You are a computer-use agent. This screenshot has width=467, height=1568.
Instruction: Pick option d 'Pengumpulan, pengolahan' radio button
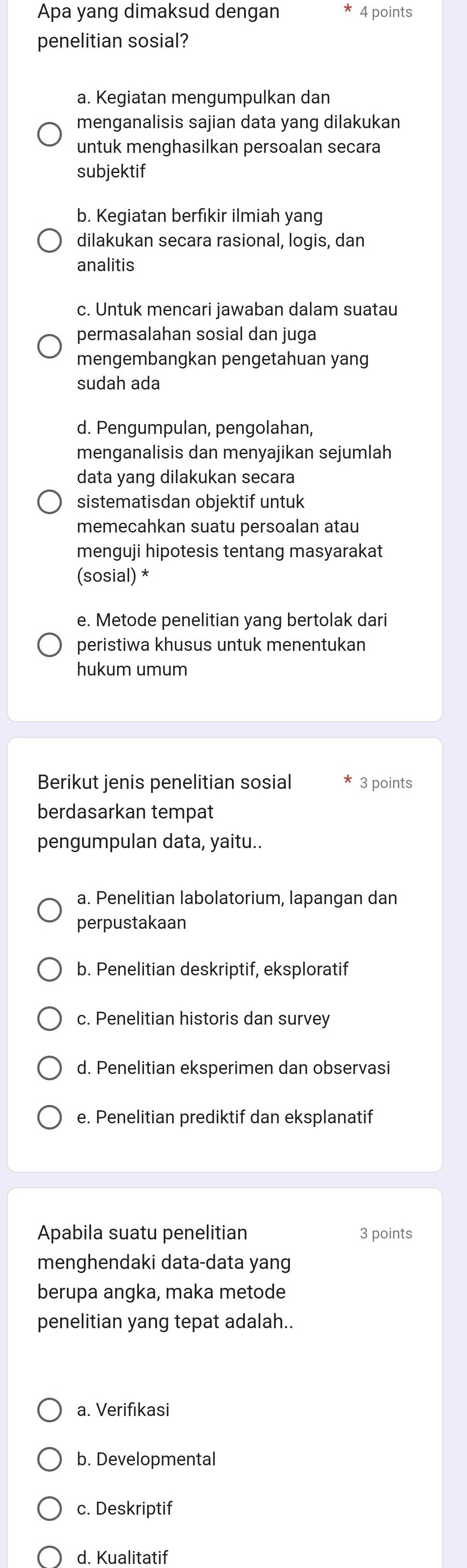(x=50, y=502)
